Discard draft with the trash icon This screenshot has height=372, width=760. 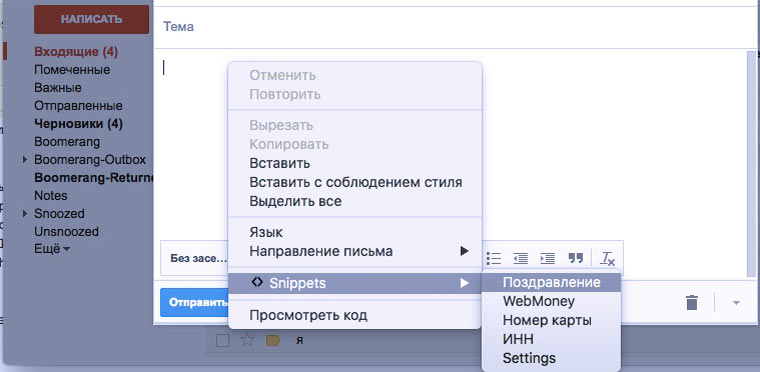[x=692, y=303]
